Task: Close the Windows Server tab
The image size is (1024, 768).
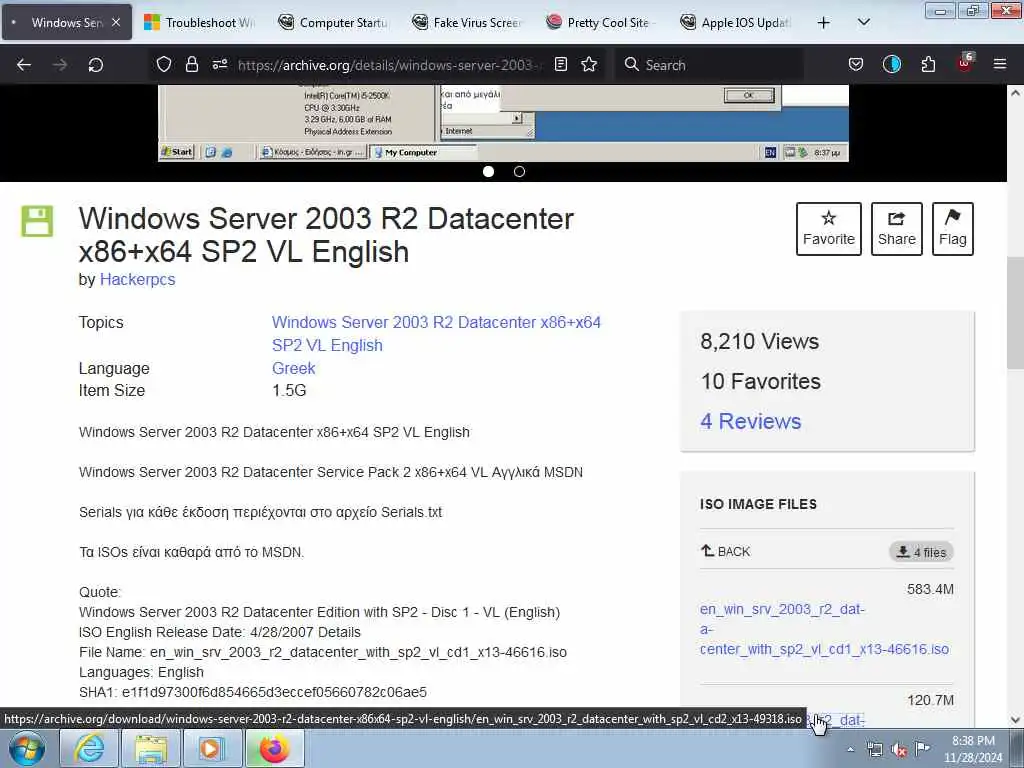Action: (x=116, y=22)
